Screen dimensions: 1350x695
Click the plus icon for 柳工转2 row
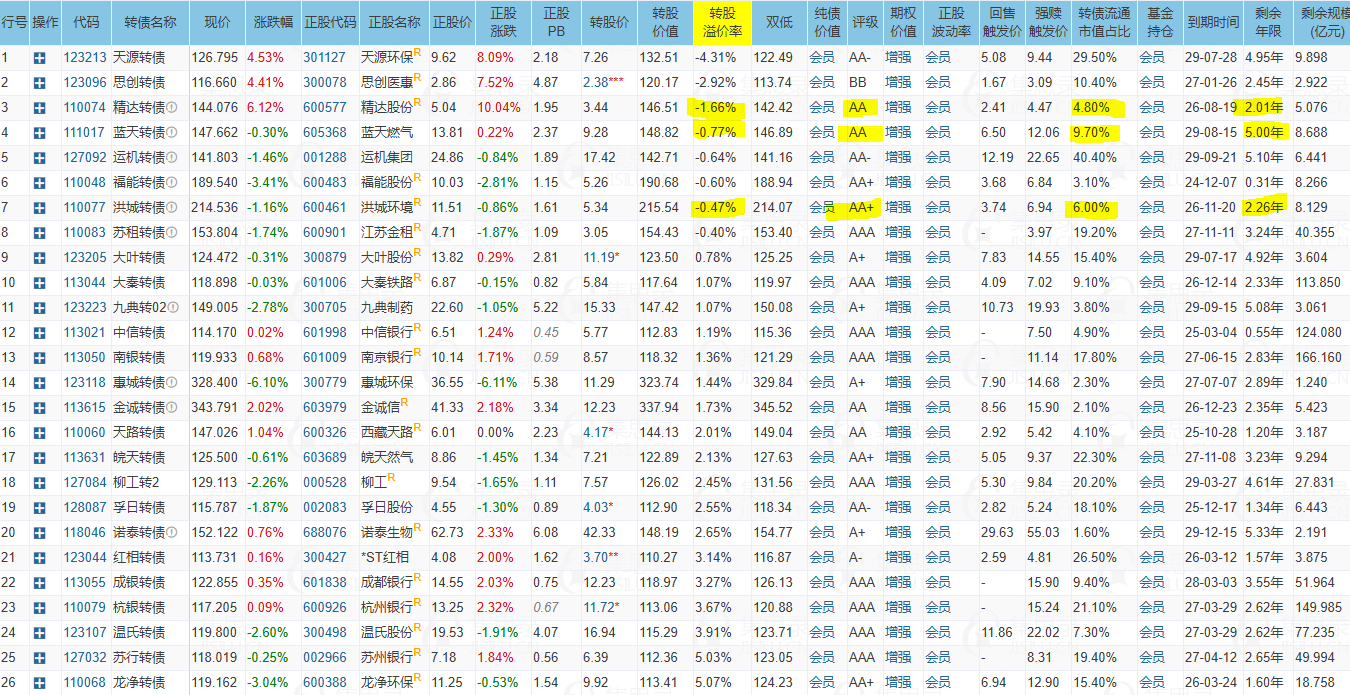point(39,483)
